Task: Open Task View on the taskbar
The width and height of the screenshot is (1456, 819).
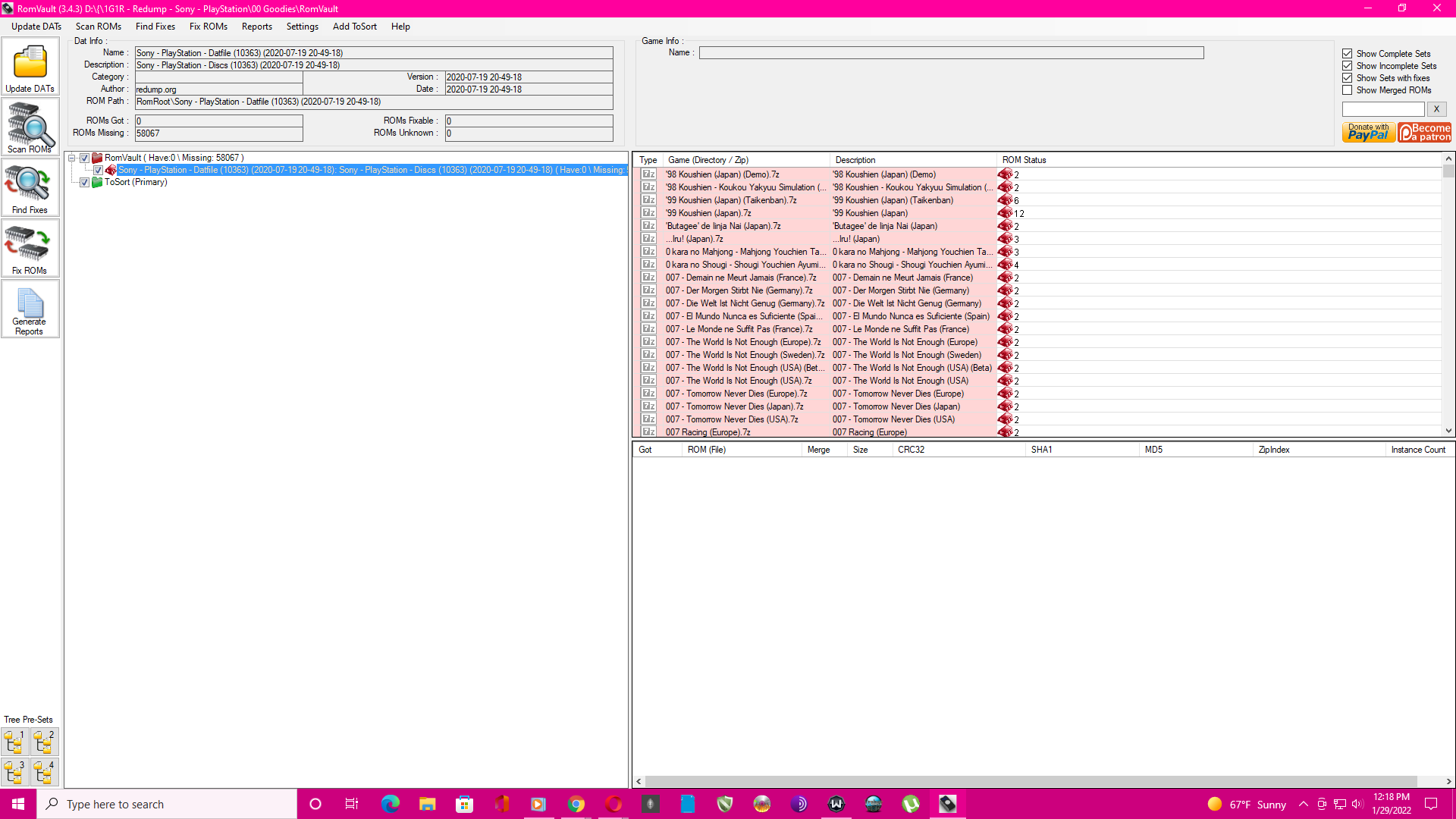Action: click(x=352, y=804)
